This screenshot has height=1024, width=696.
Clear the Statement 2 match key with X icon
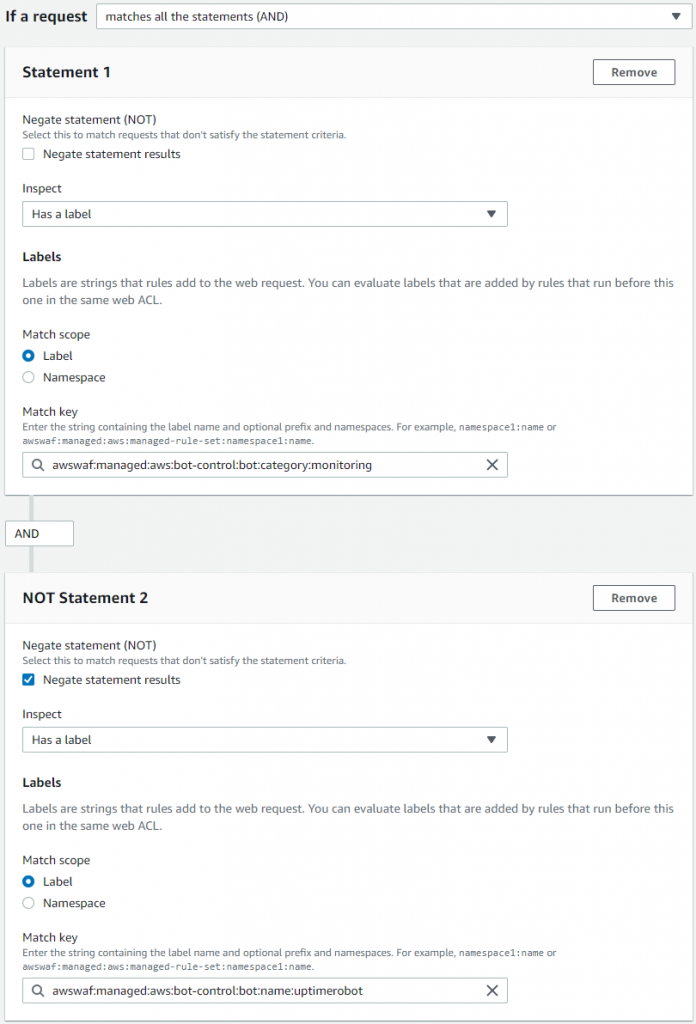[492, 990]
